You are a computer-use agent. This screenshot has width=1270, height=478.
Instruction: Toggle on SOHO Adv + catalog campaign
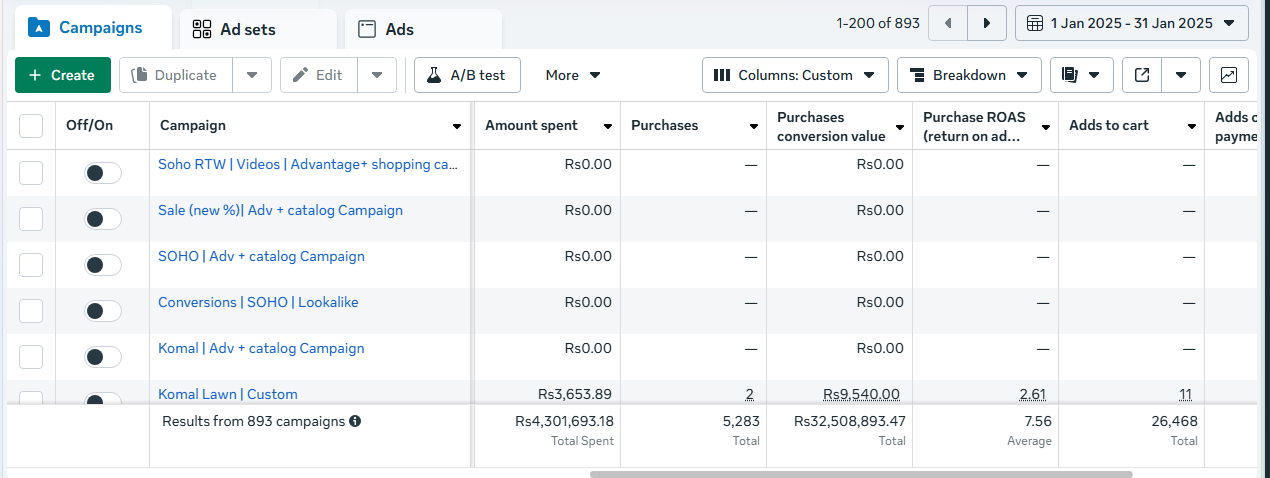tap(103, 265)
